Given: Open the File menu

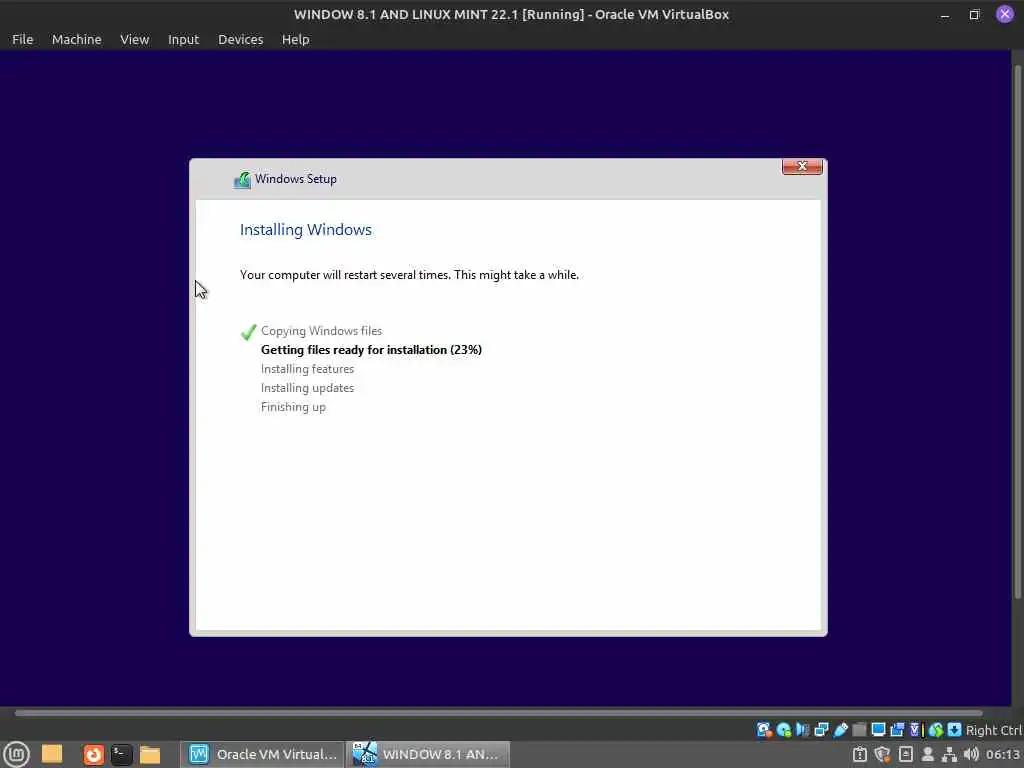Looking at the screenshot, I should 22,39.
